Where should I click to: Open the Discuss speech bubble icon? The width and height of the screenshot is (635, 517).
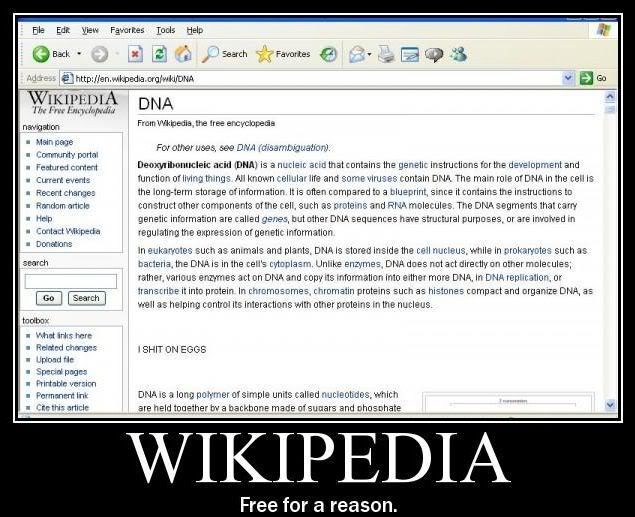point(434,55)
